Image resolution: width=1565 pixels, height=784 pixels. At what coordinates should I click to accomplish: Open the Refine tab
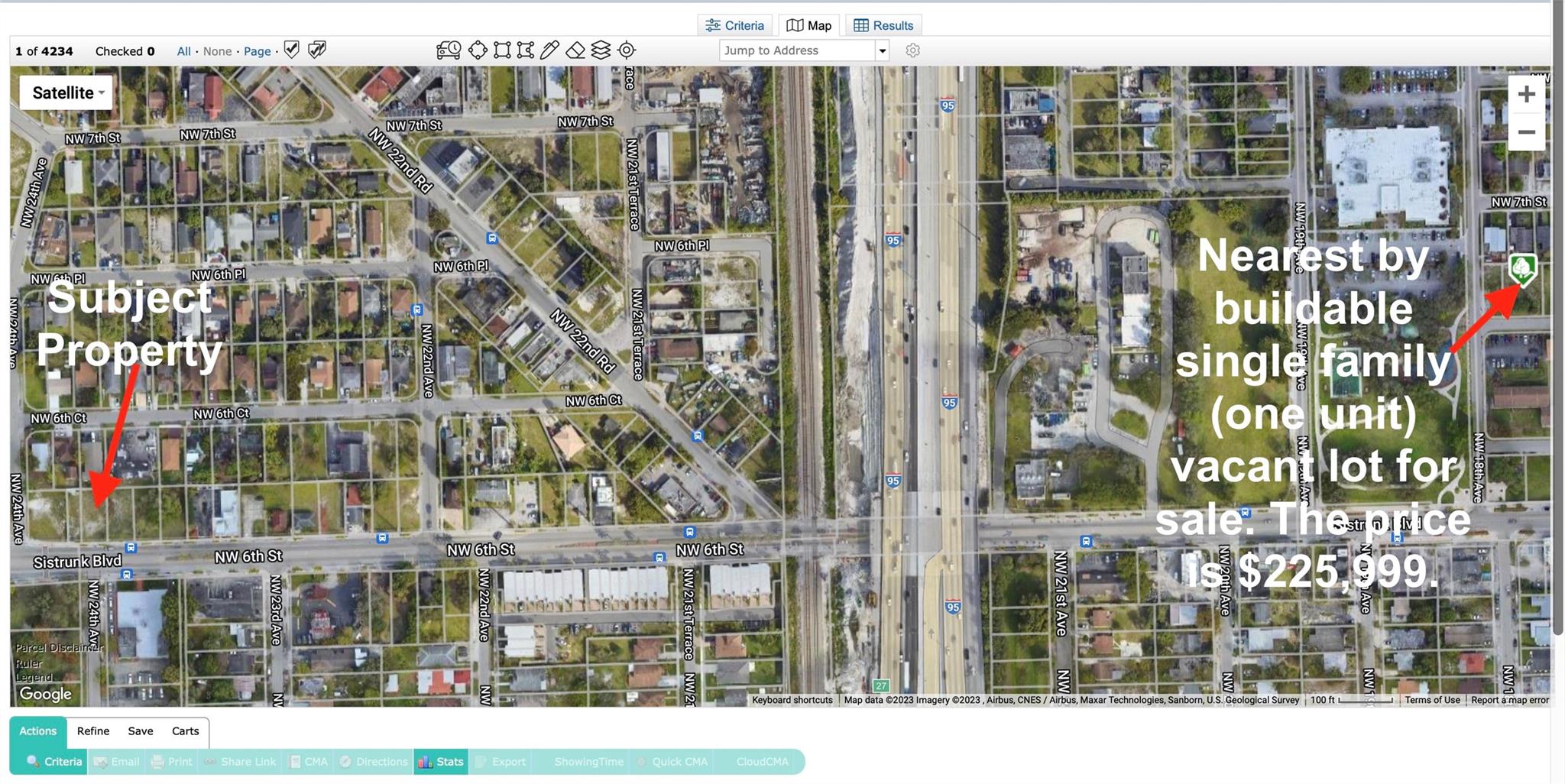(93, 731)
